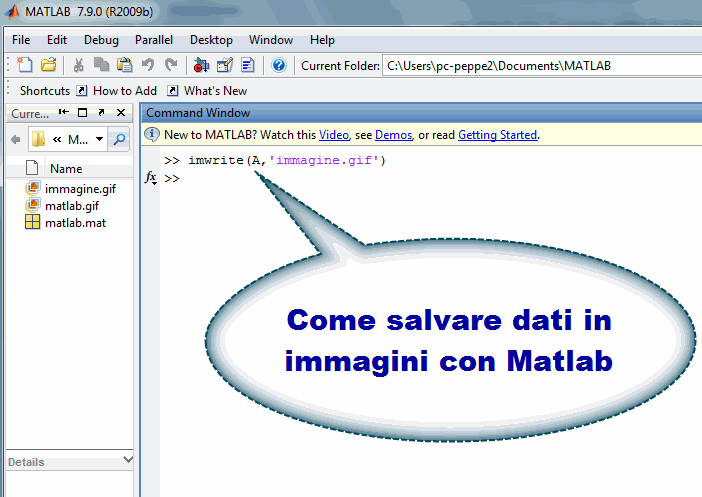Click the Video link
The height and width of the screenshot is (497, 702).
coord(334,135)
